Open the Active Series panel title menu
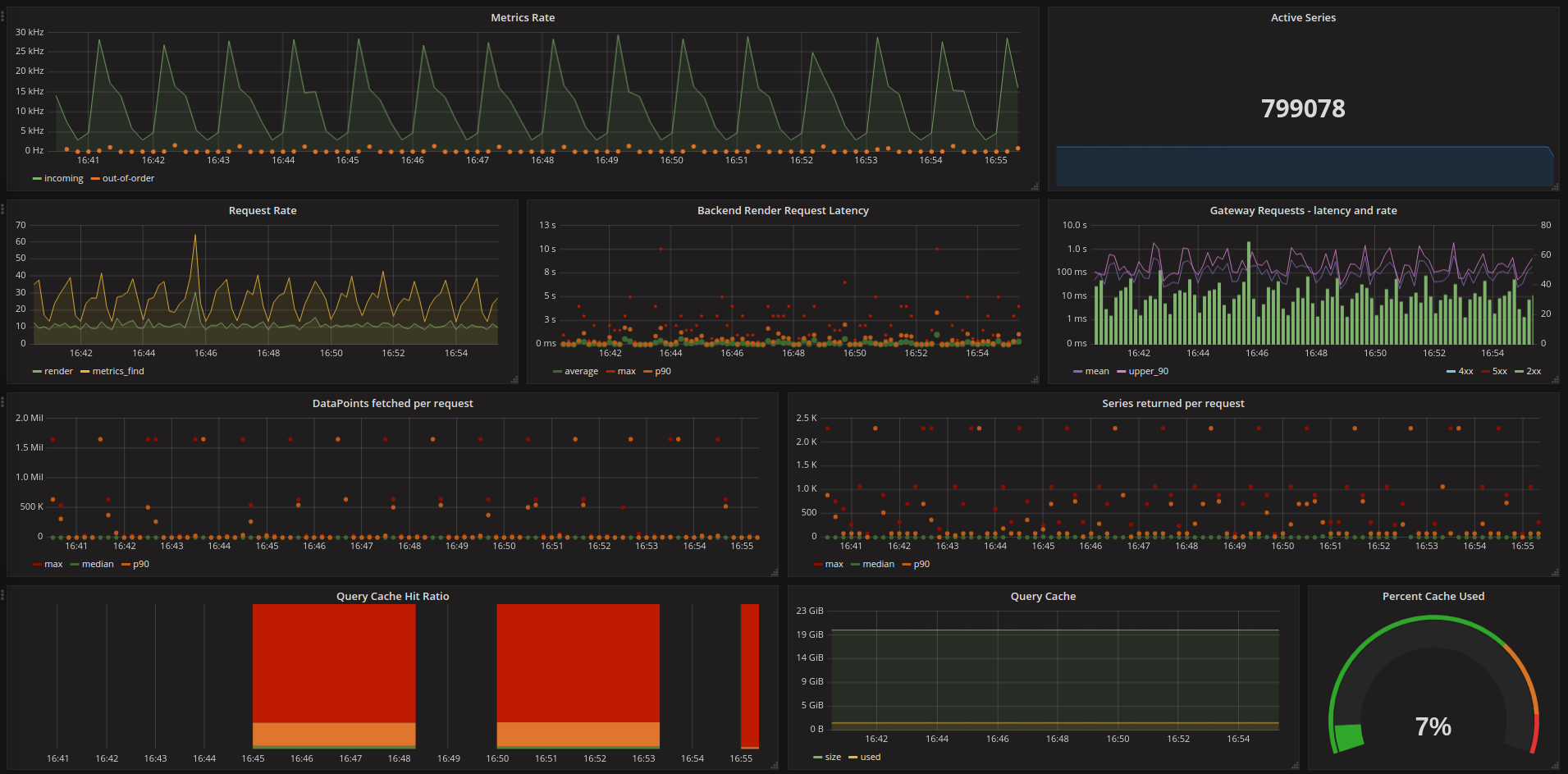The width and height of the screenshot is (1568, 774). click(x=1303, y=17)
